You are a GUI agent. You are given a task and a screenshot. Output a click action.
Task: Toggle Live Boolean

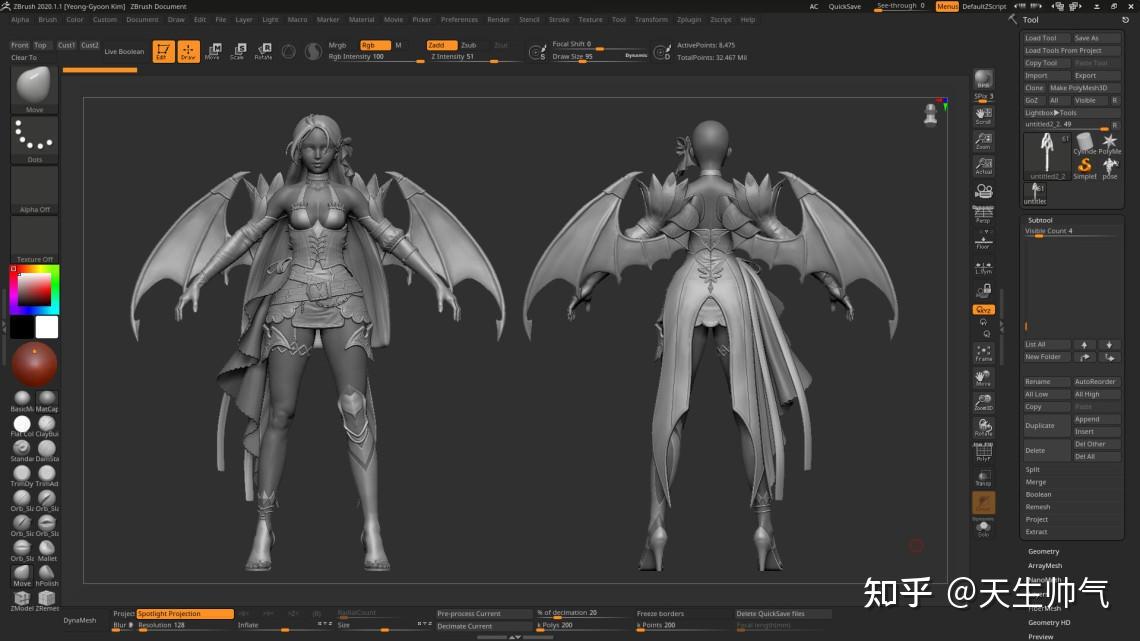124,52
